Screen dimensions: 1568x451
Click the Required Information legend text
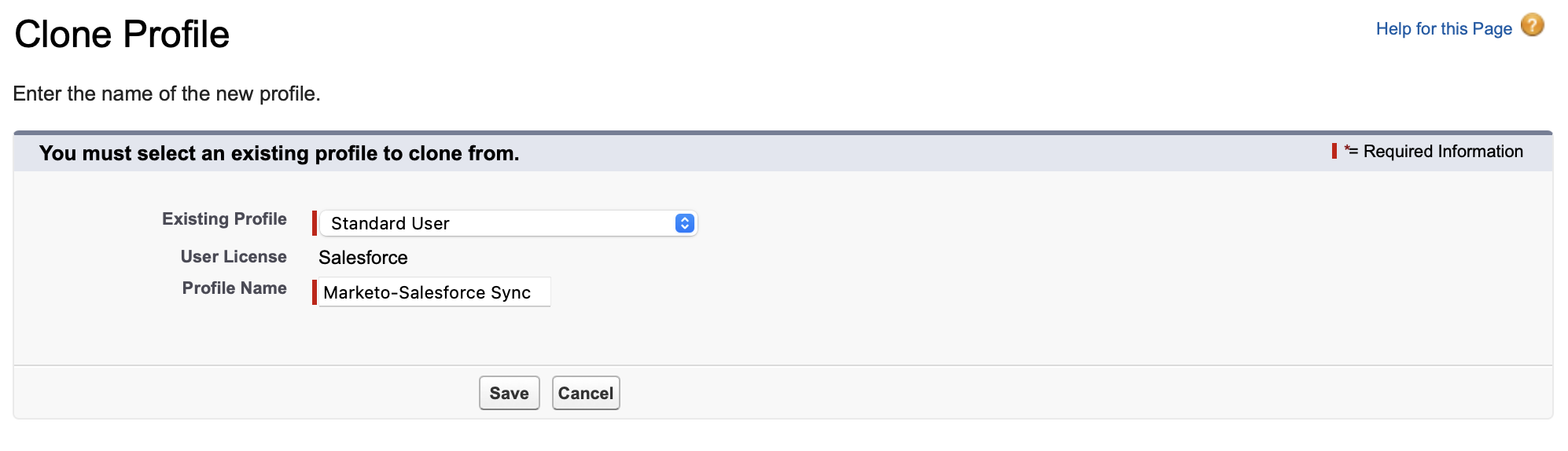point(1442,152)
